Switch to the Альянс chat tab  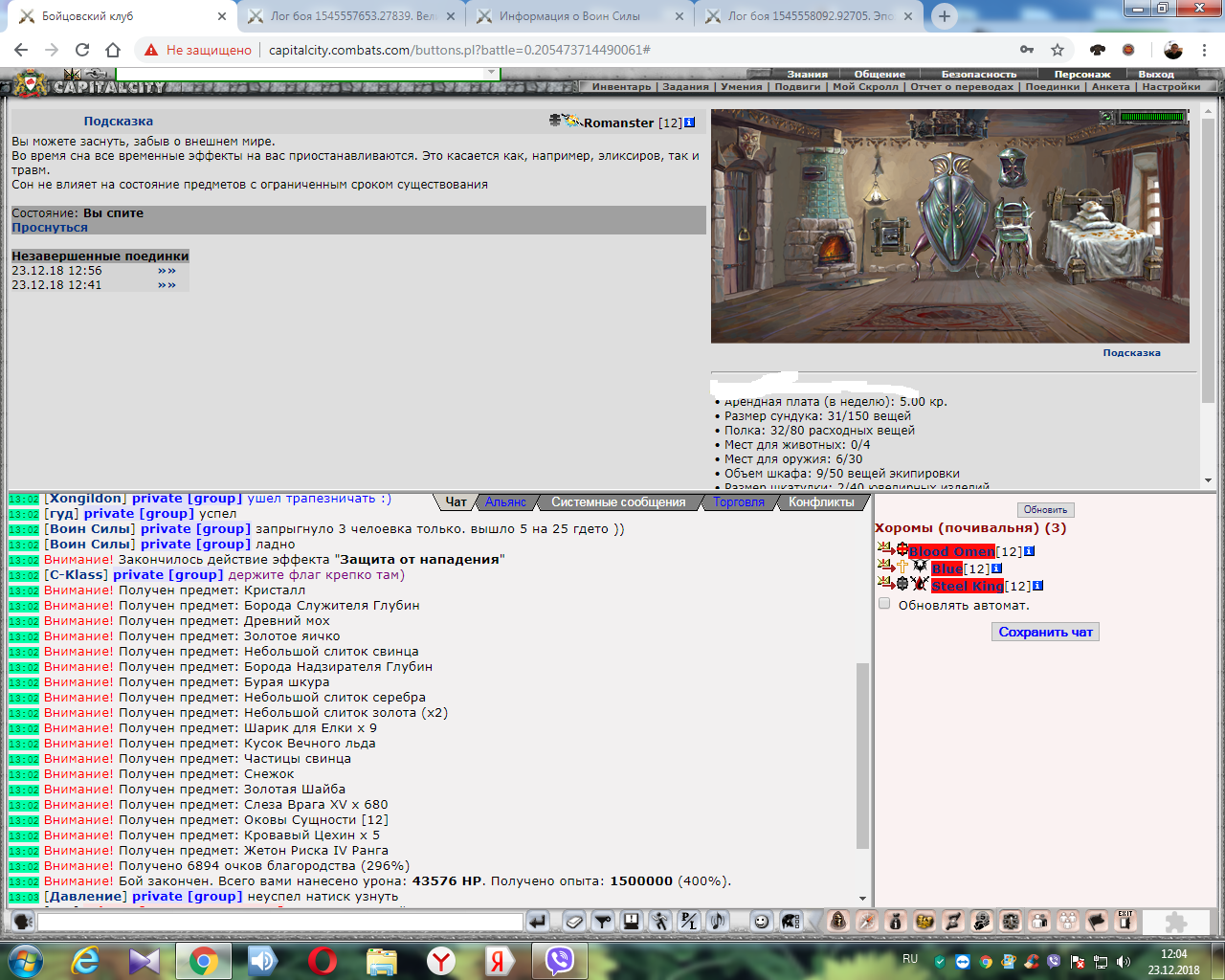click(505, 501)
